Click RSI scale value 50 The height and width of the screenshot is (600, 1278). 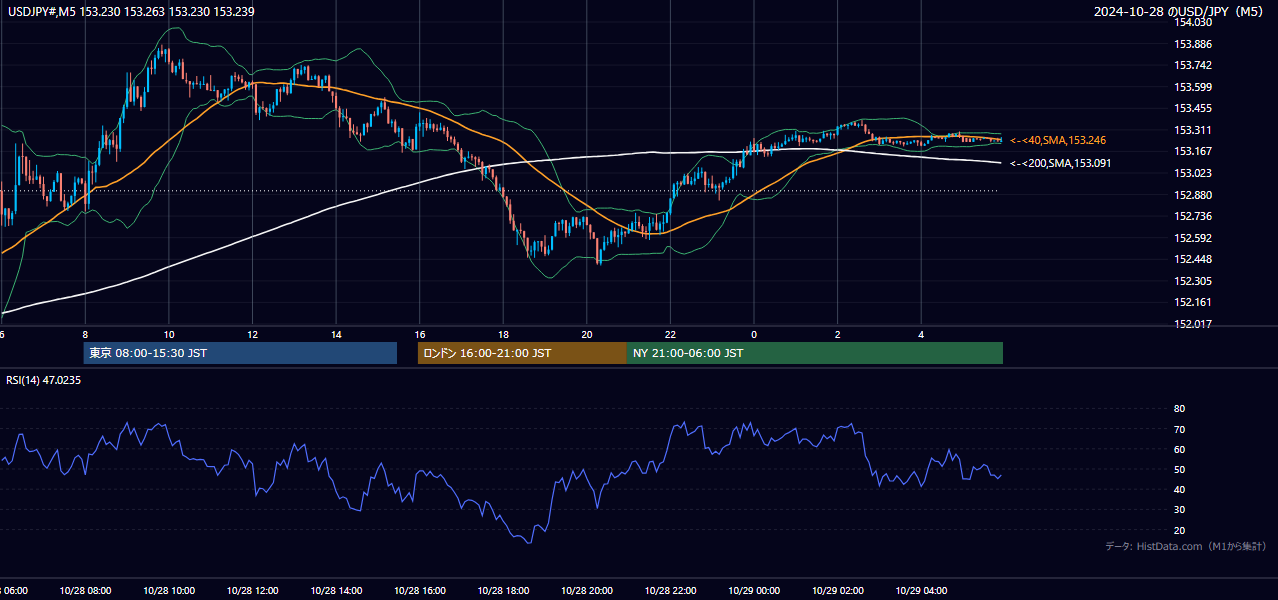point(1180,469)
